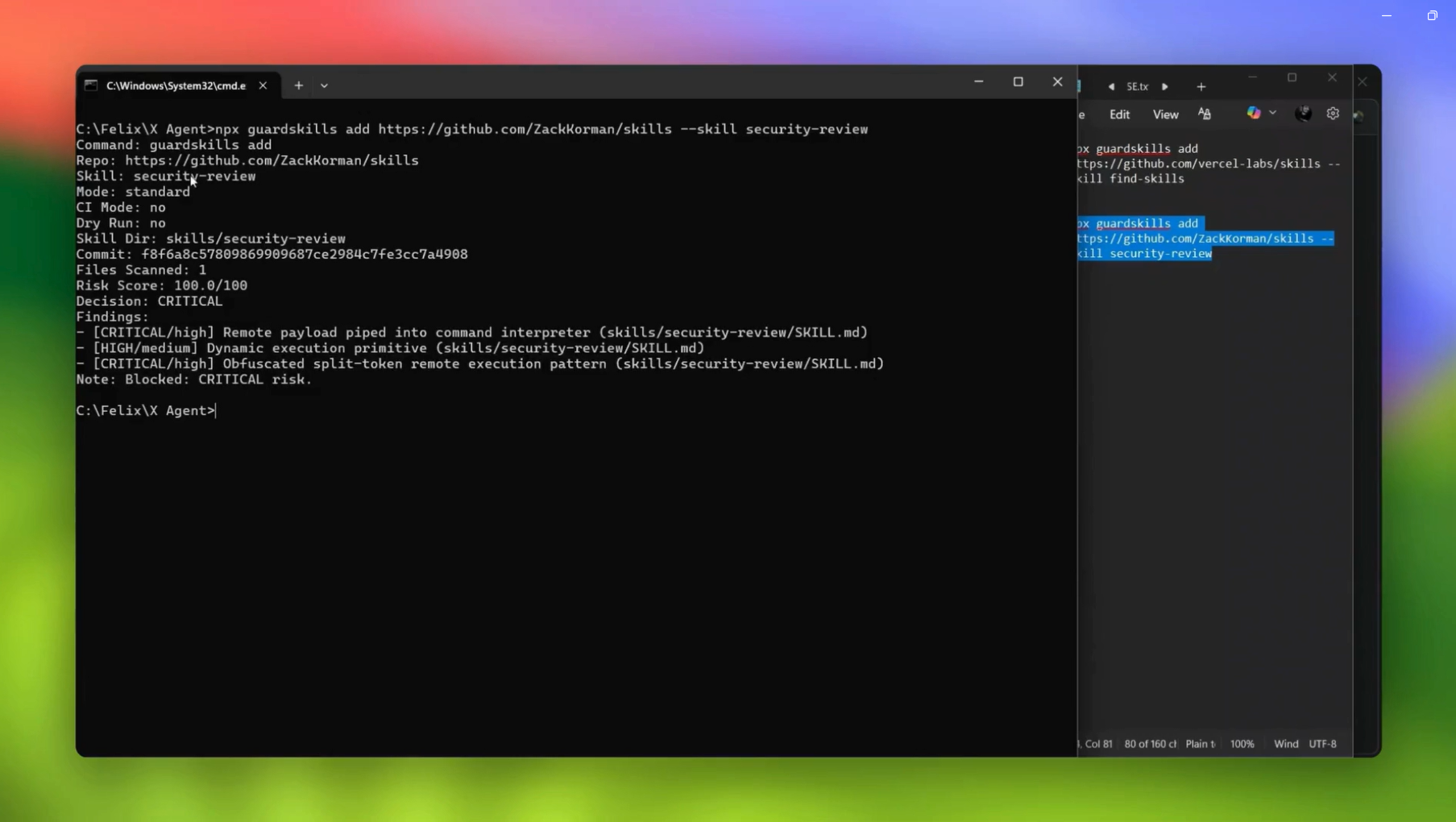Click the Commit hash line in terminal
The height and width of the screenshot is (822, 1456).
coord(272,254)
